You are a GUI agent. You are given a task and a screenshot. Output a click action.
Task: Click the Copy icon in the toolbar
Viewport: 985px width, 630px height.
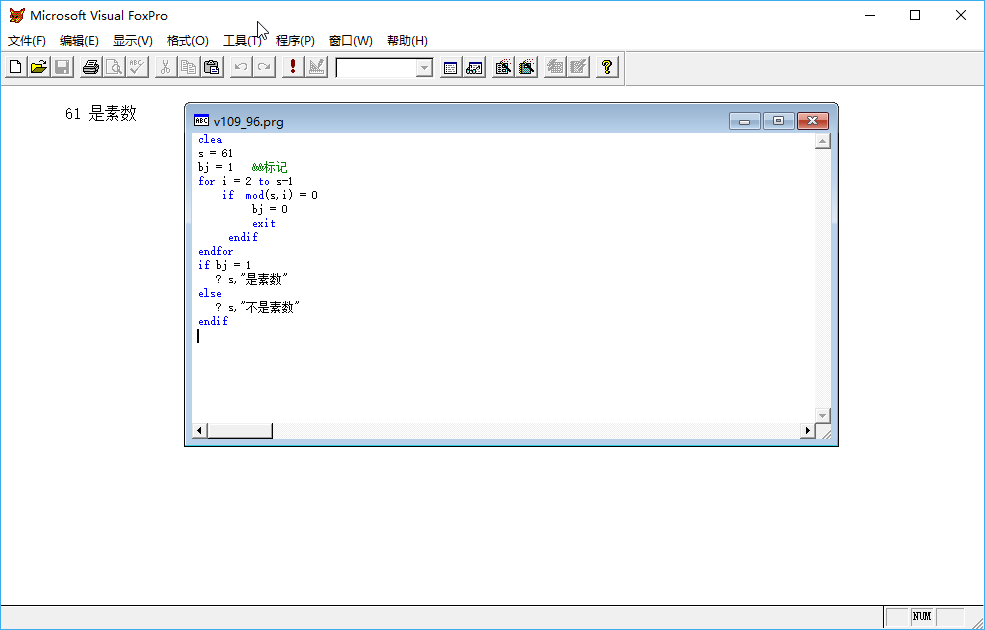pos(188,67)
